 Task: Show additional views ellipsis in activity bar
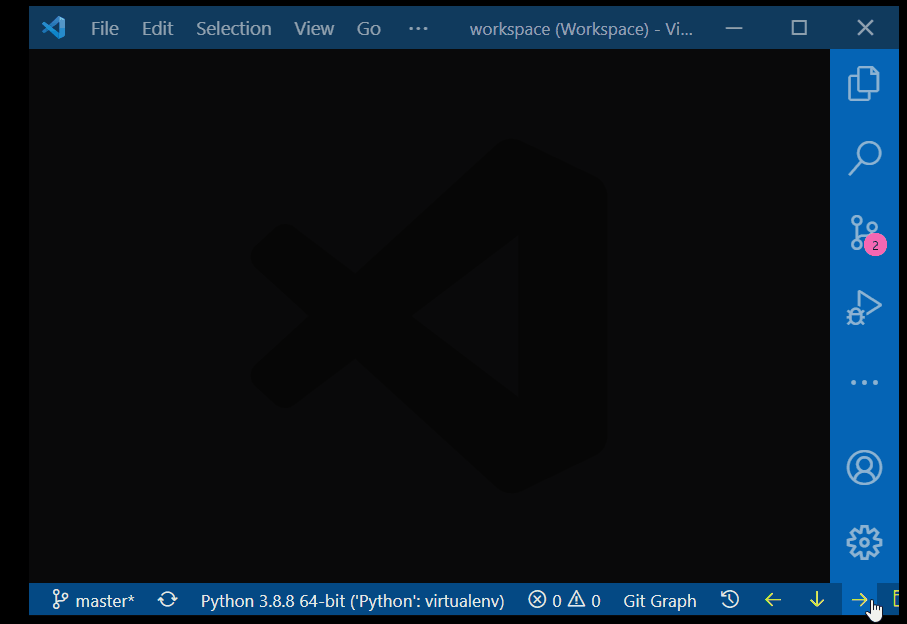(864, 383)
